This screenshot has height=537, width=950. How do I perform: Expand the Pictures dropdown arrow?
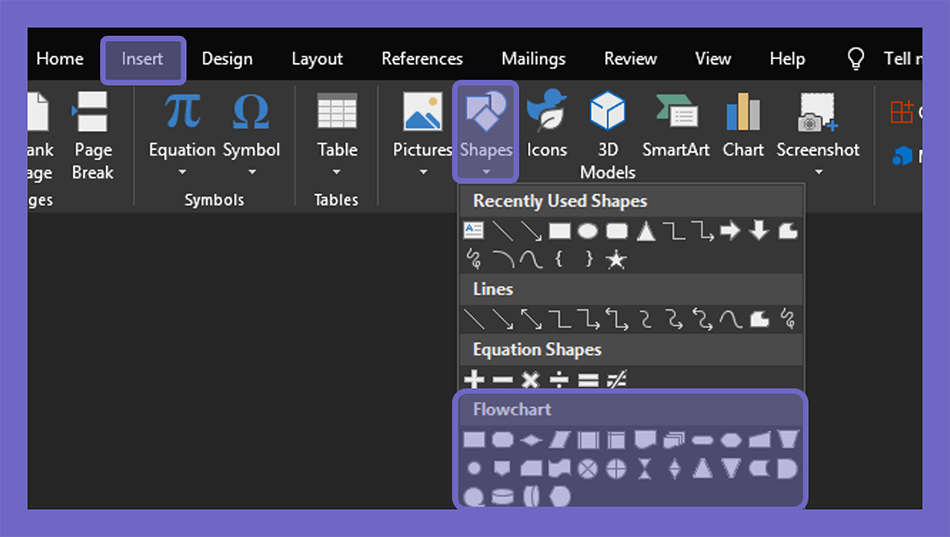(423, 172)
